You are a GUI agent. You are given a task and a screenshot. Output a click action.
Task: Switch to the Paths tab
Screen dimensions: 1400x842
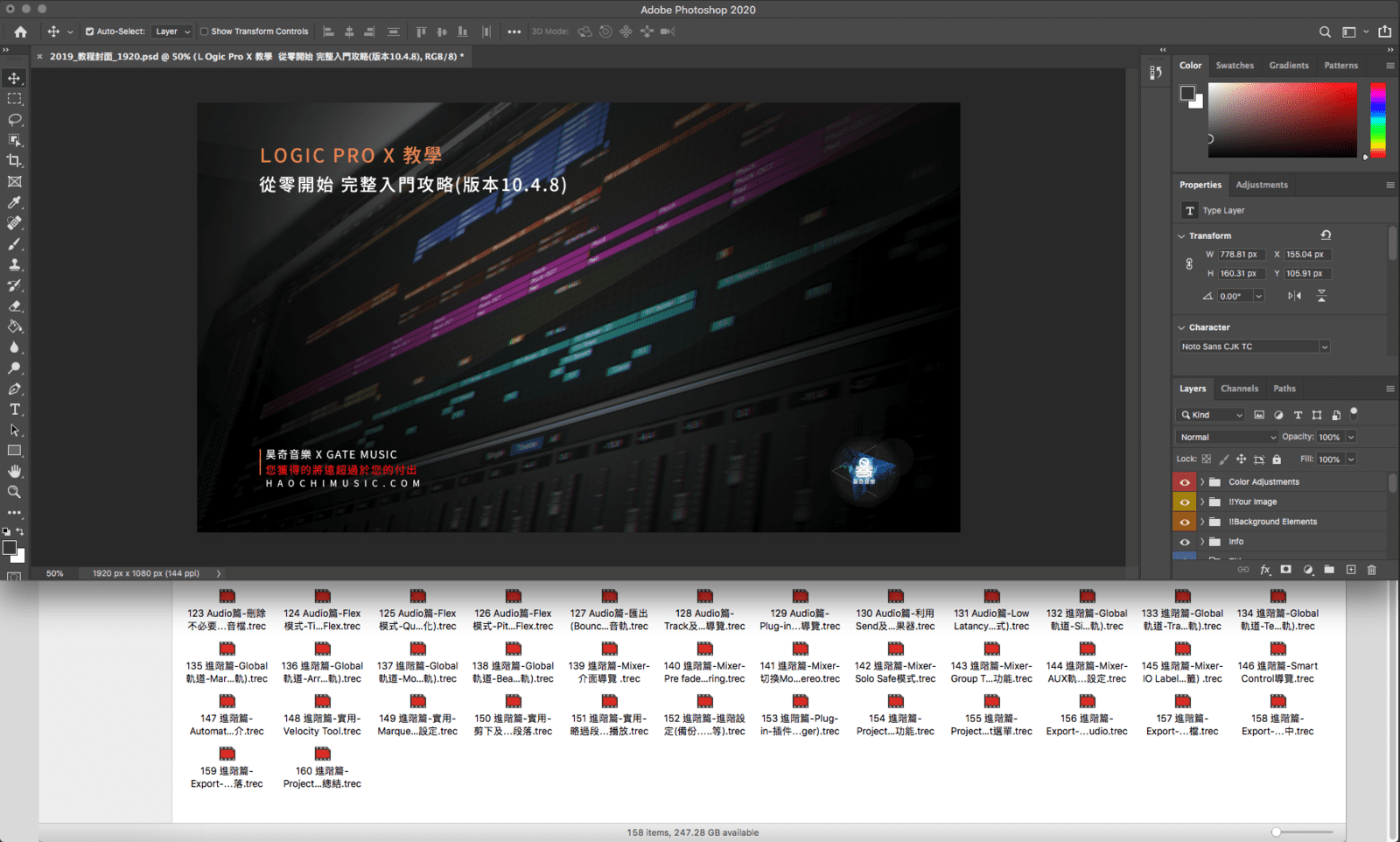pos(1284,389)
